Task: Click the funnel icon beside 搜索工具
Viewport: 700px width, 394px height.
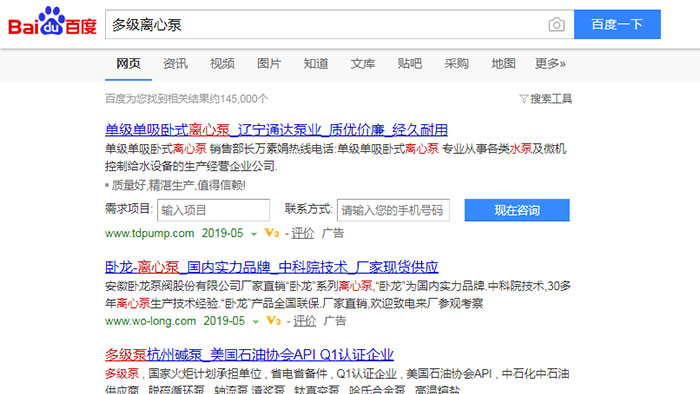Action: point(524,99)
